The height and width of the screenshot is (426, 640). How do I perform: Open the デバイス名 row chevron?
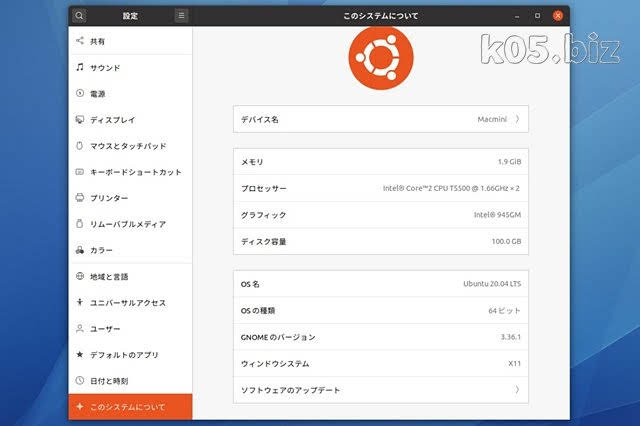click(517, 119)
